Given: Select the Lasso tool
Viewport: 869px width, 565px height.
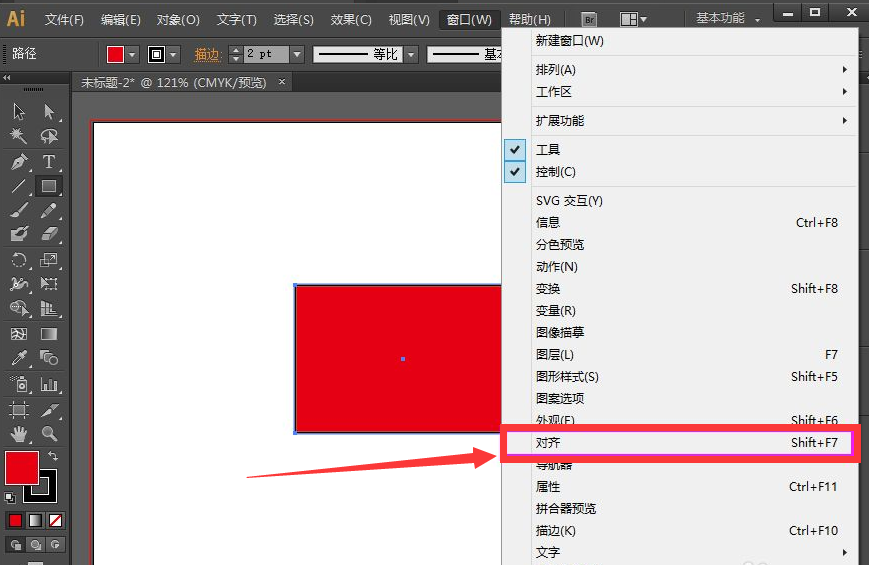Looking at the screenshot, I should click(x=49, y=136).
